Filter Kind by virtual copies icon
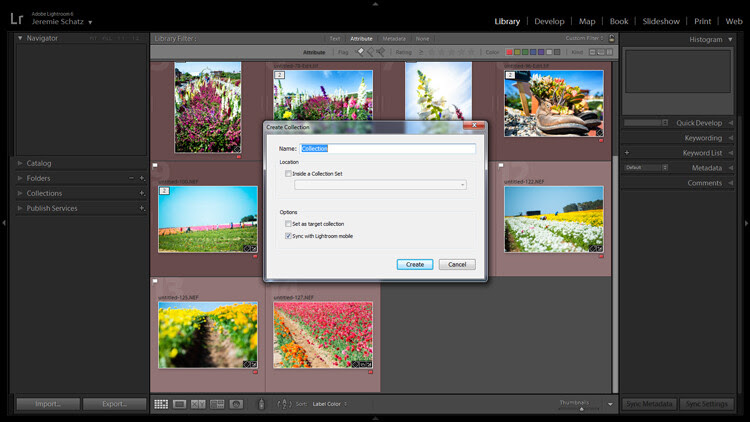Screen dimensions: 750x422 coord(601,52)
